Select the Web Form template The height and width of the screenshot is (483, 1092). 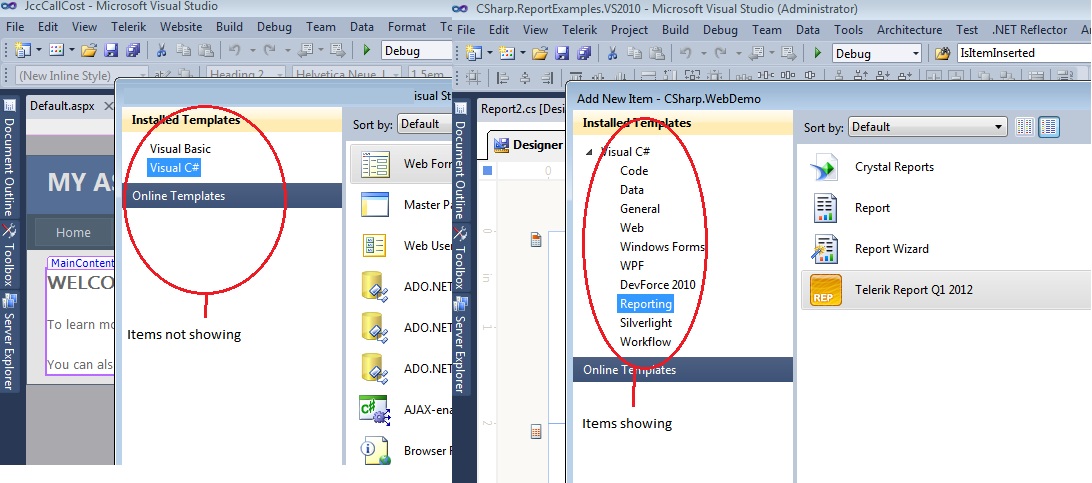[x=401, y=164]
